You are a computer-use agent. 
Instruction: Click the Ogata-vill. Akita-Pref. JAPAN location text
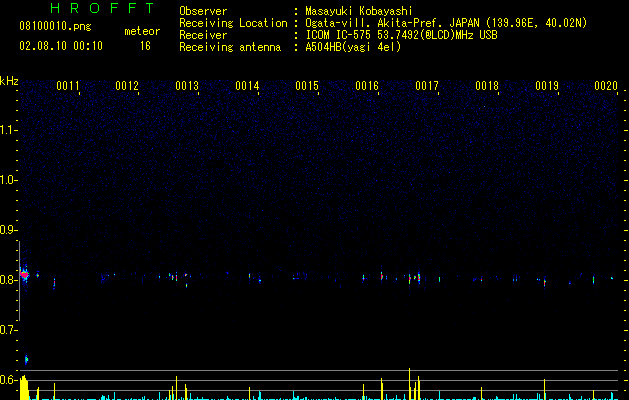click(x=446, y=23)
